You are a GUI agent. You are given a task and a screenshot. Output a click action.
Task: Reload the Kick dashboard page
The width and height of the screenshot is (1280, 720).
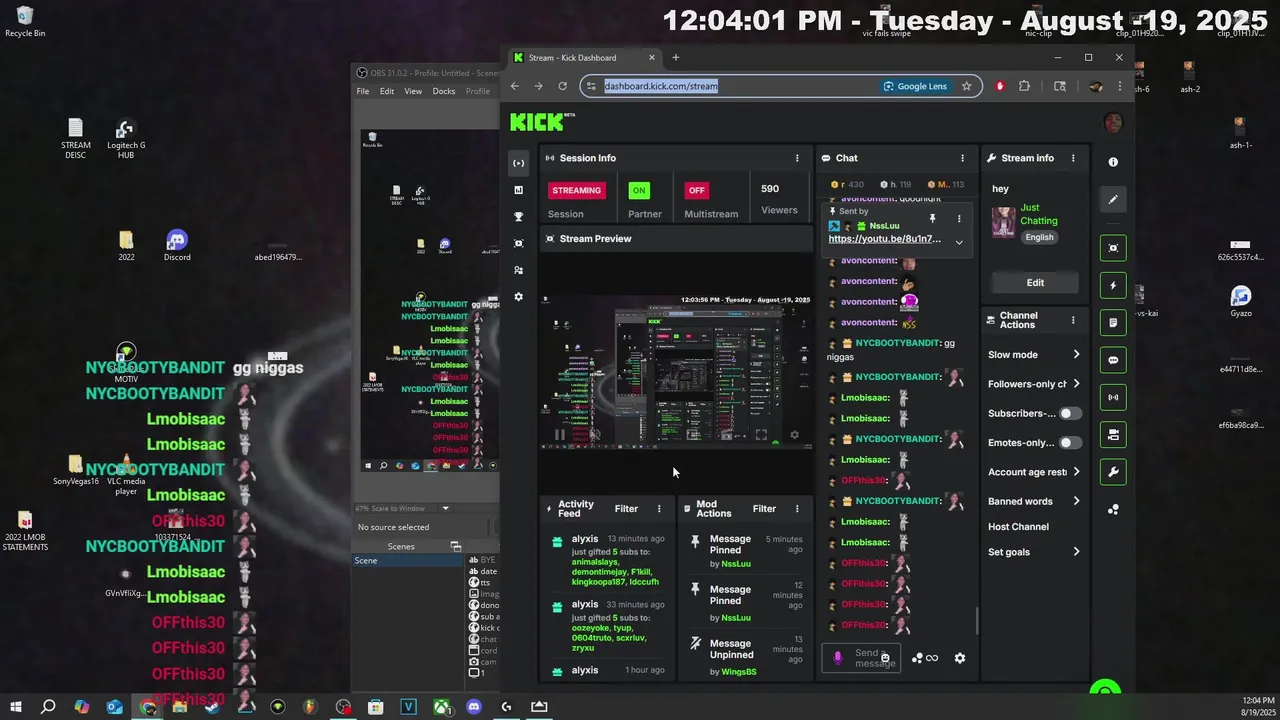pos(562,86)
